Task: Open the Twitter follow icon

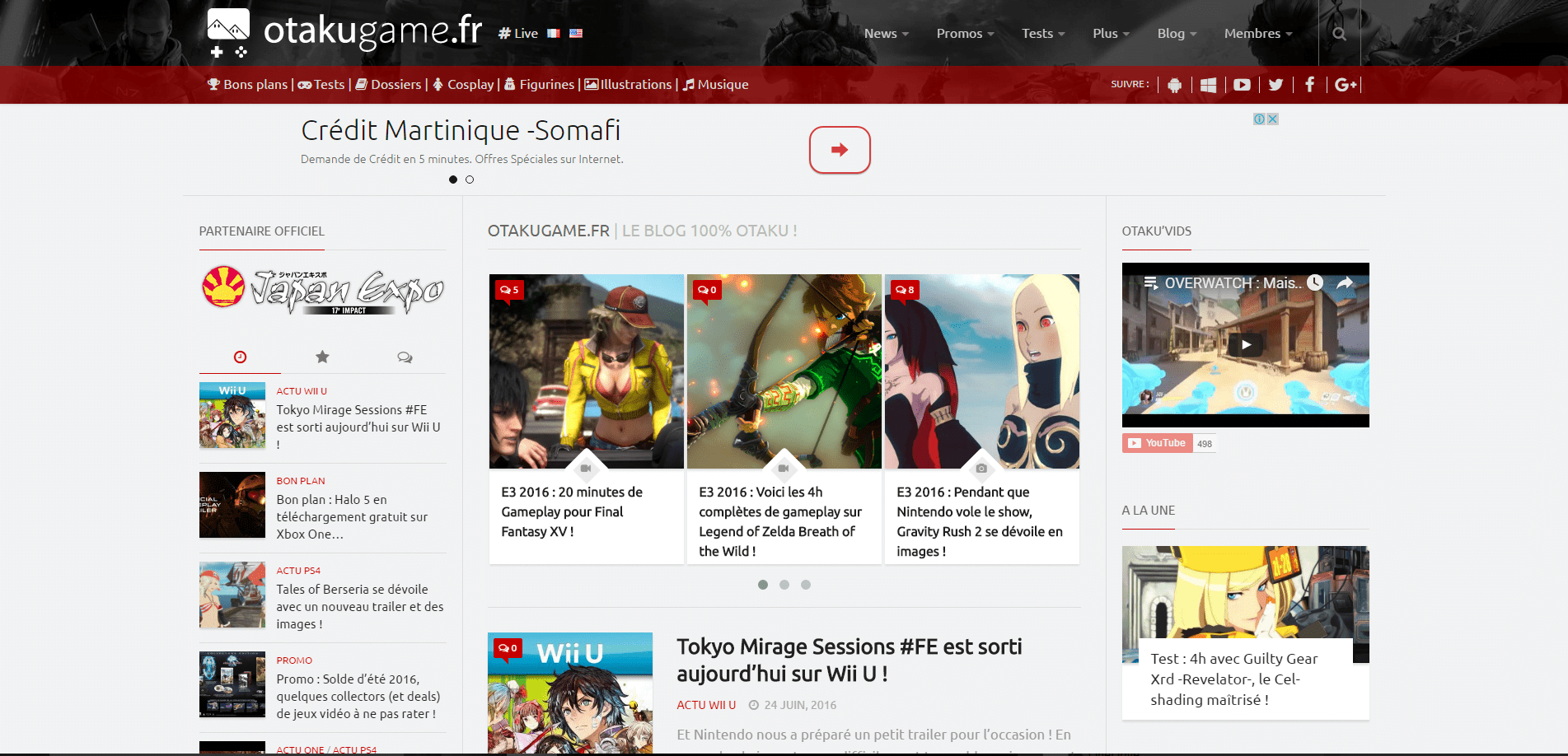Action: (1275, 85)
